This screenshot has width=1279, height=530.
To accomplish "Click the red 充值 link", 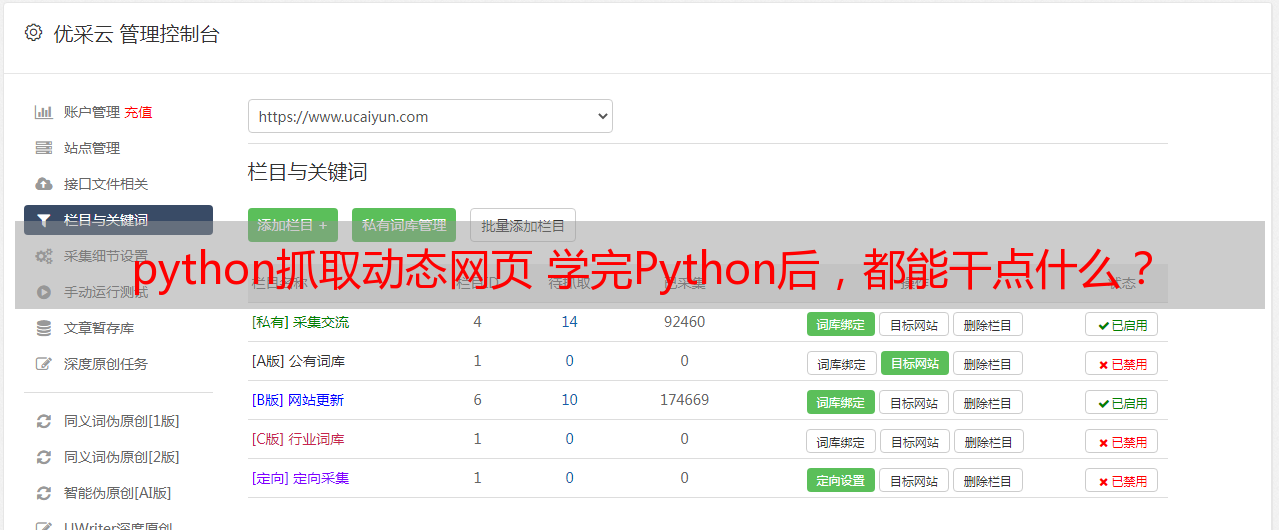I will click(x=139, y=112).
